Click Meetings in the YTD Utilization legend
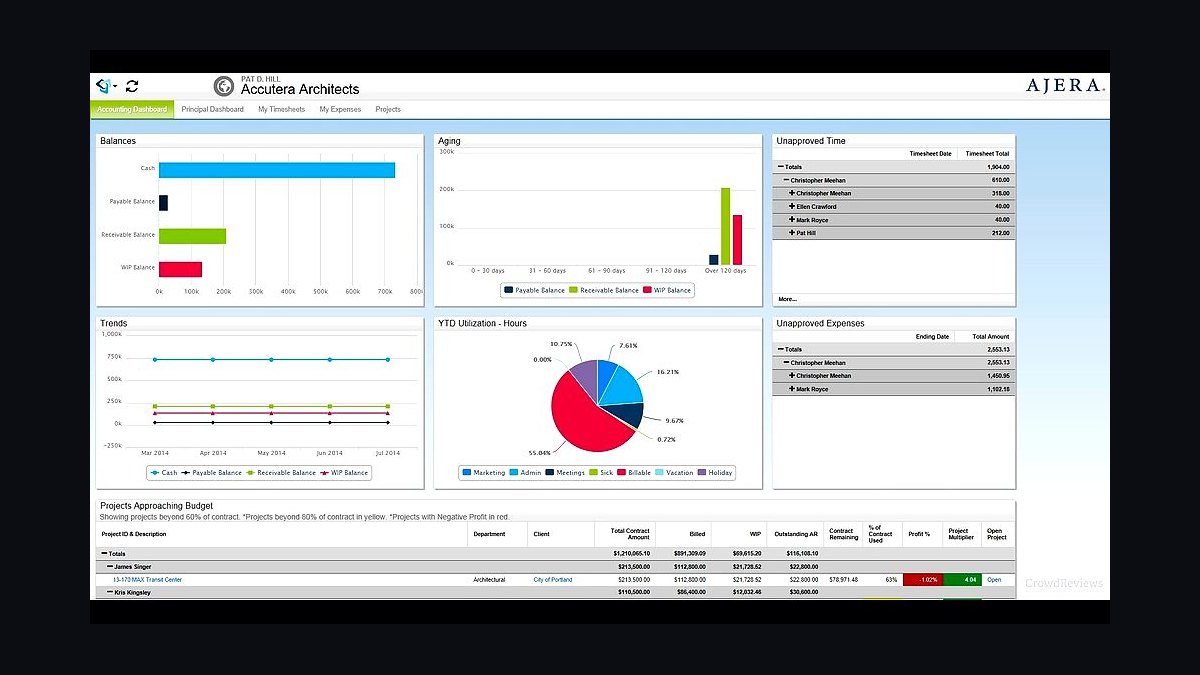Screen dimensions: 1200x675 565,472
